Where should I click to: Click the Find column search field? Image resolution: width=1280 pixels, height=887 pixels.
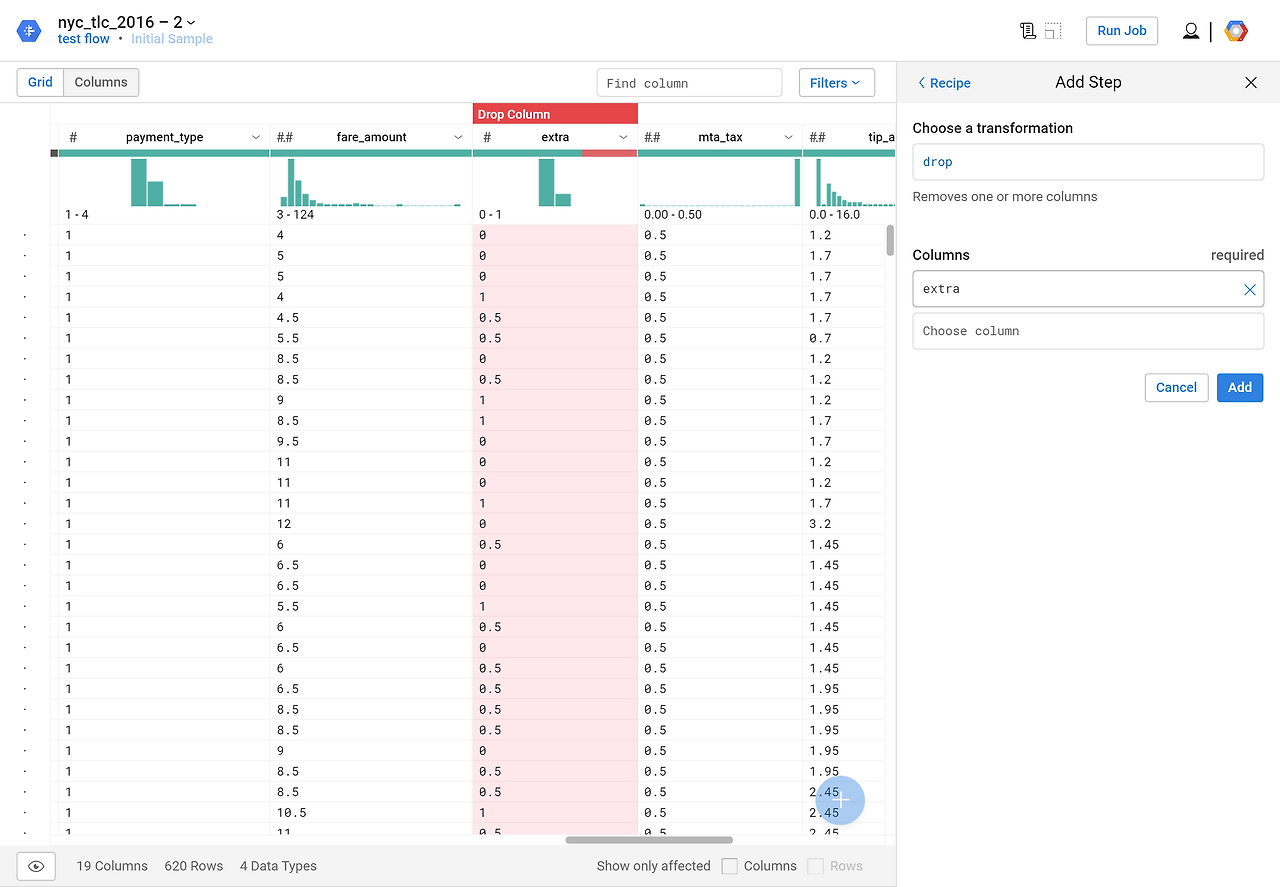(x=689, y=82)
